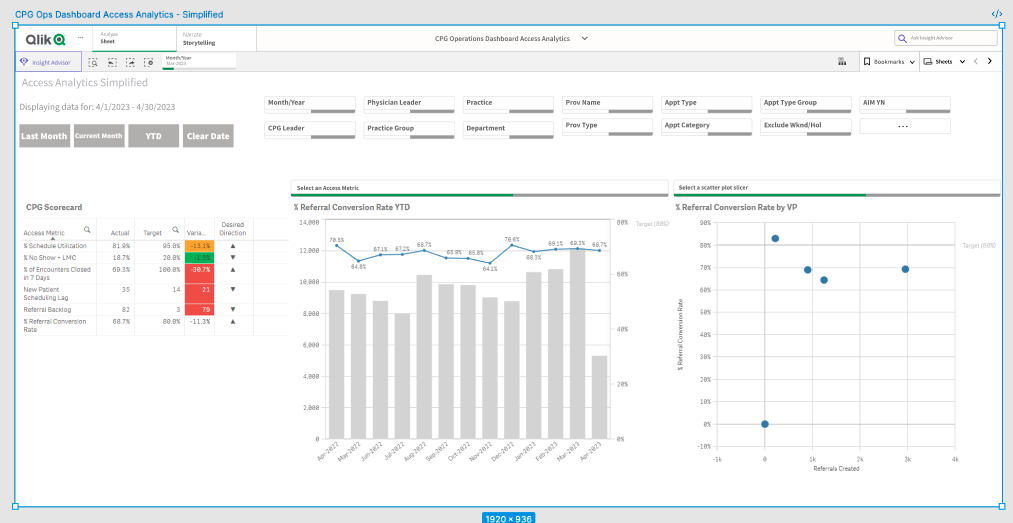Click the Ask Insight Advisor search field

[946, 38]
